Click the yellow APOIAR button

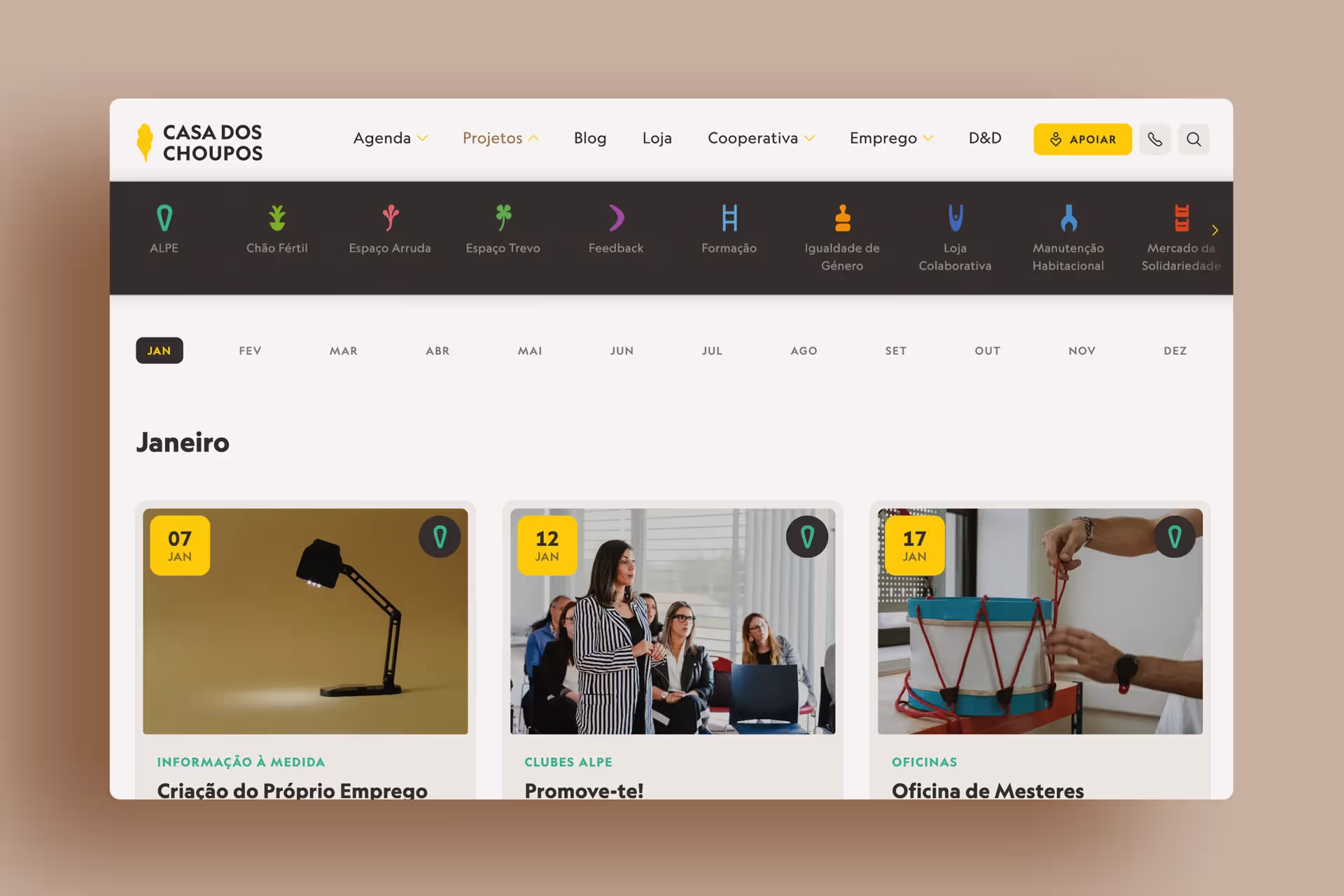pos(1082,139)
